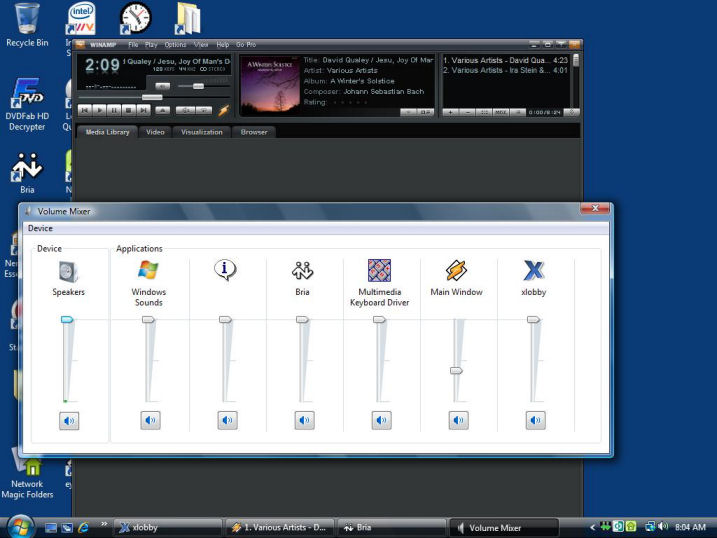Viewport: 717px width, 538px height.
Task: Select playlist track 2 Ira Stein
Action: tap(505, 70)
